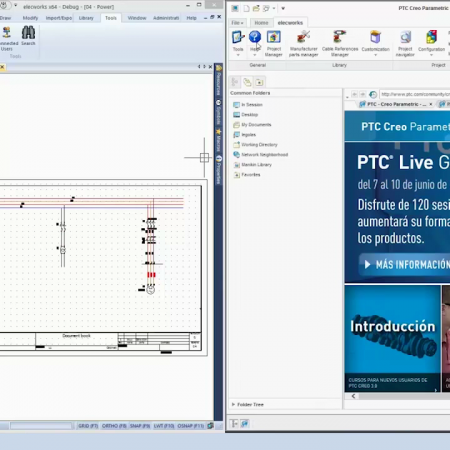Open the Macros side panel tab
The image size is (450, 450).
pos(219,140)
